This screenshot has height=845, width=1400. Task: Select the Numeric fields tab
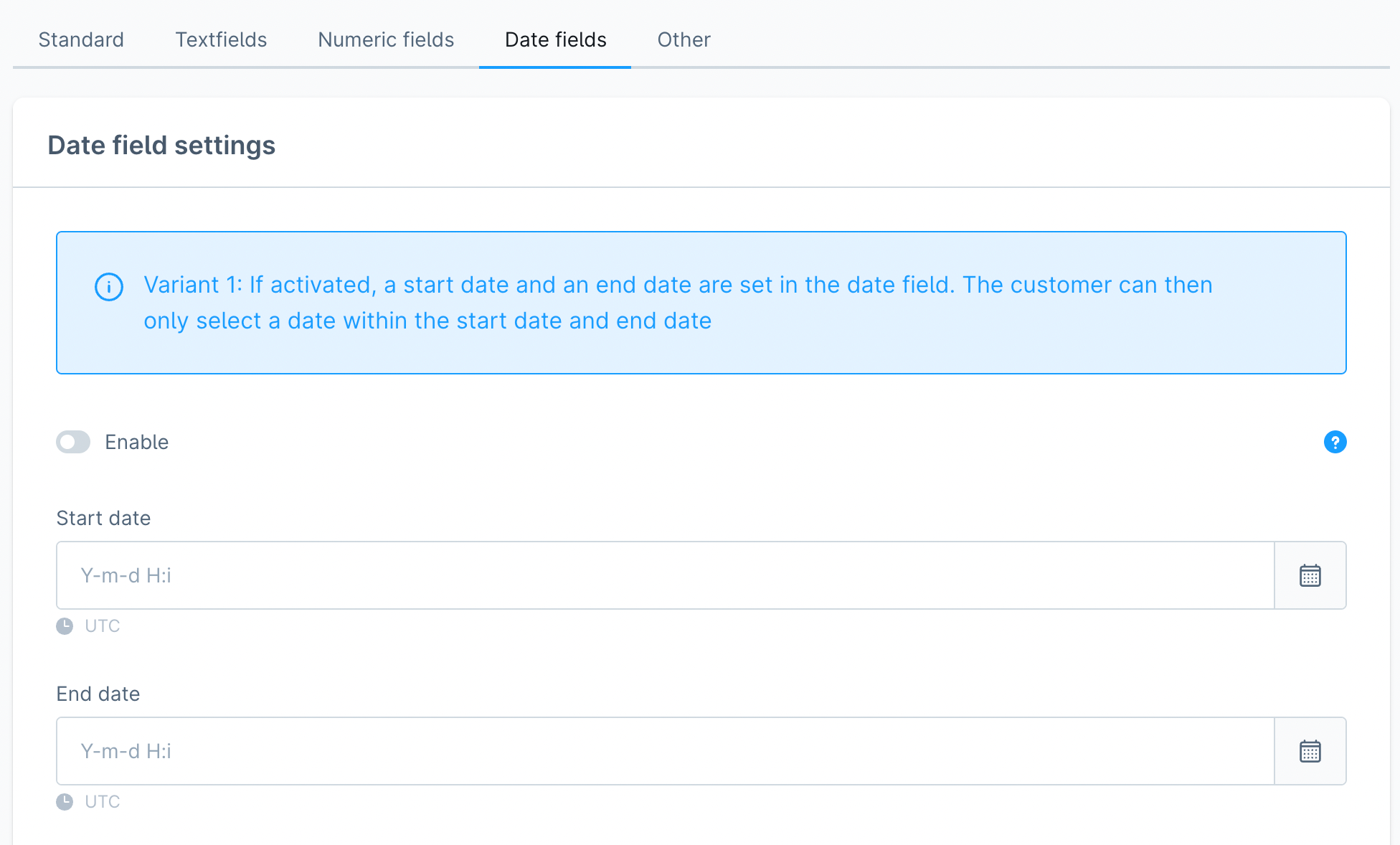[x=386, y=39]
